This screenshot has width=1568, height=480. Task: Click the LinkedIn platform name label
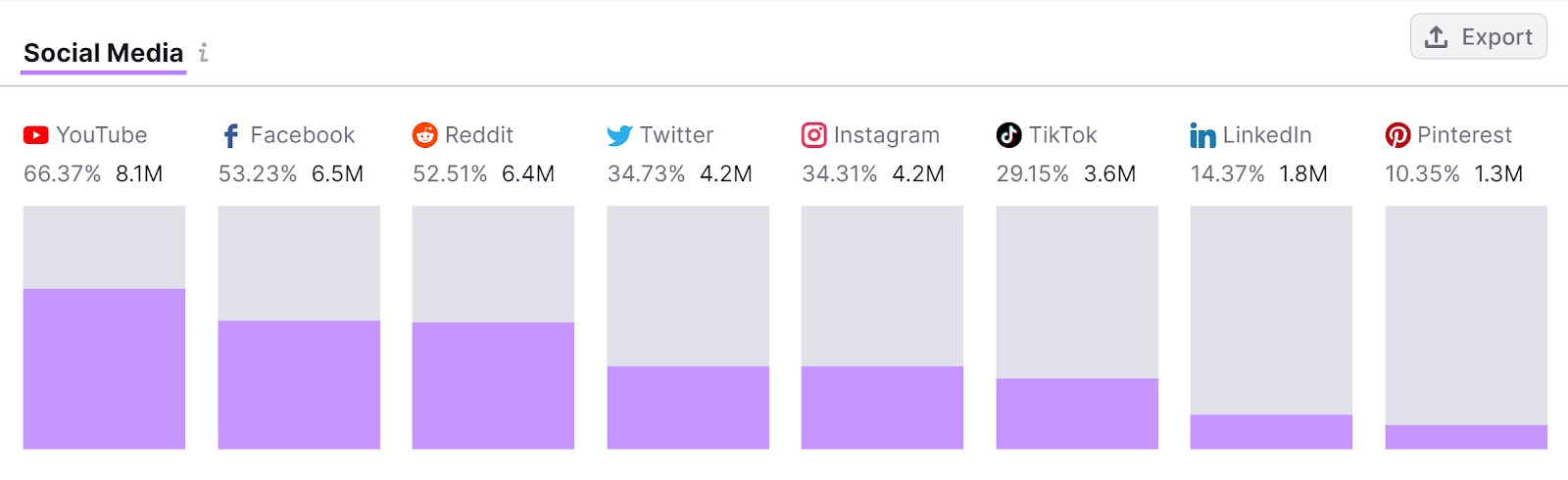click(x=1267, y=135)
